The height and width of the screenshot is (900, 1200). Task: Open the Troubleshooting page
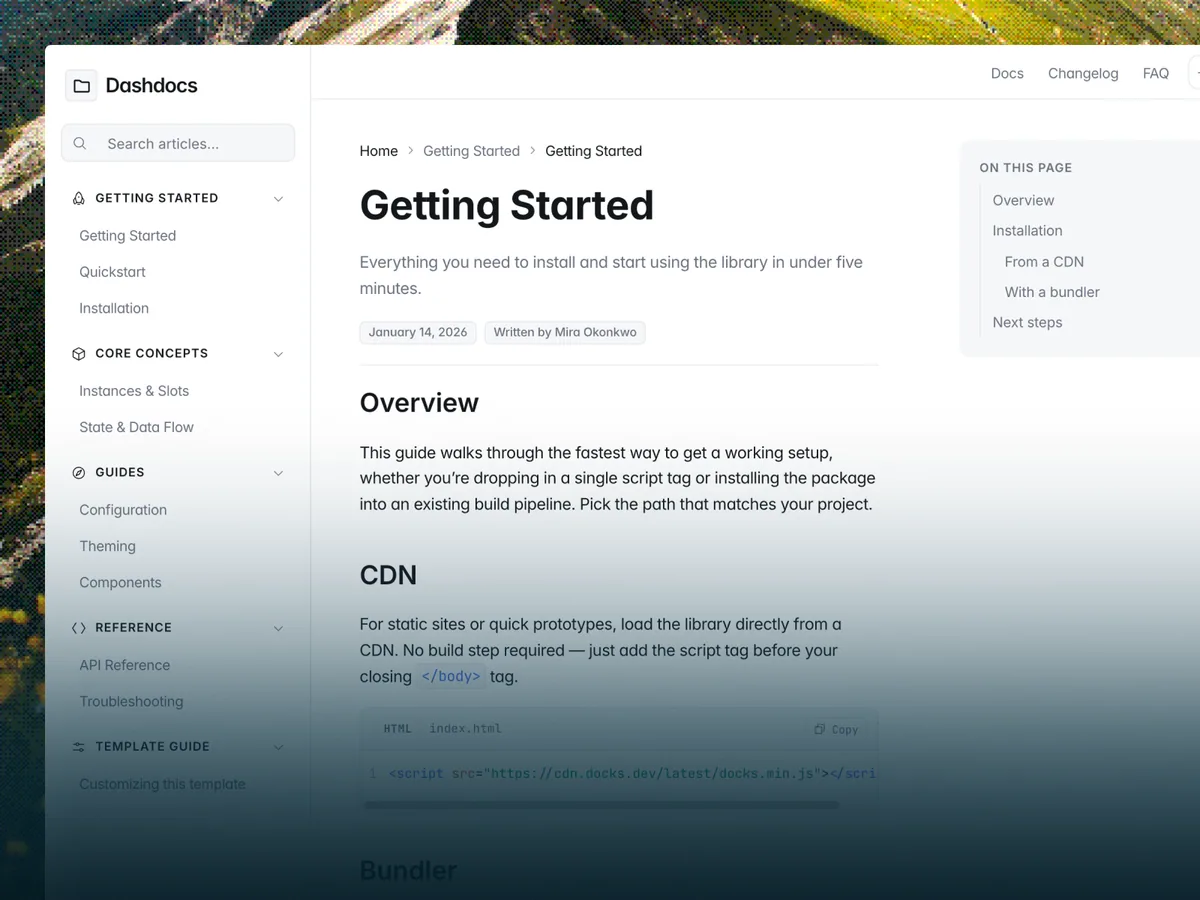tap(131, 701)
